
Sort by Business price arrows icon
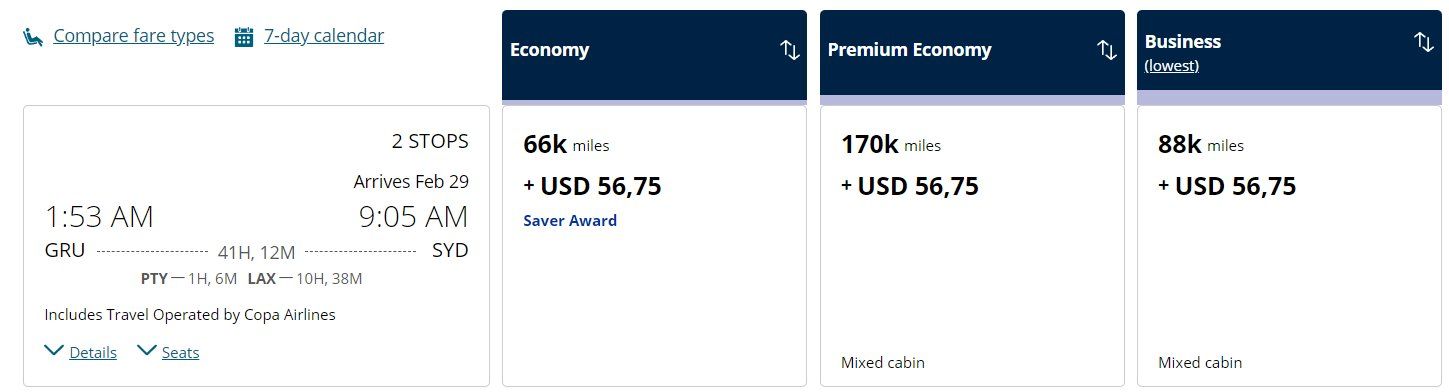[1424, 42]
